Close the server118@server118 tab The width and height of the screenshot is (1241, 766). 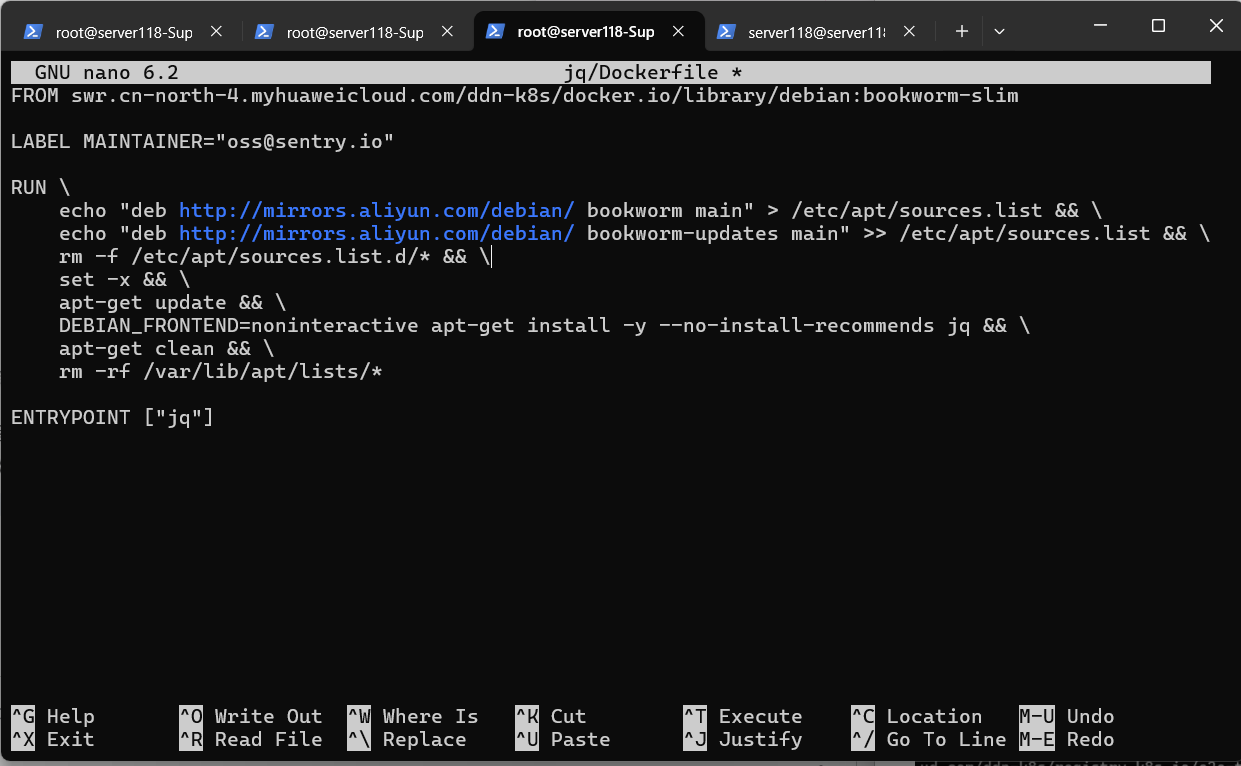coord(909,32)
